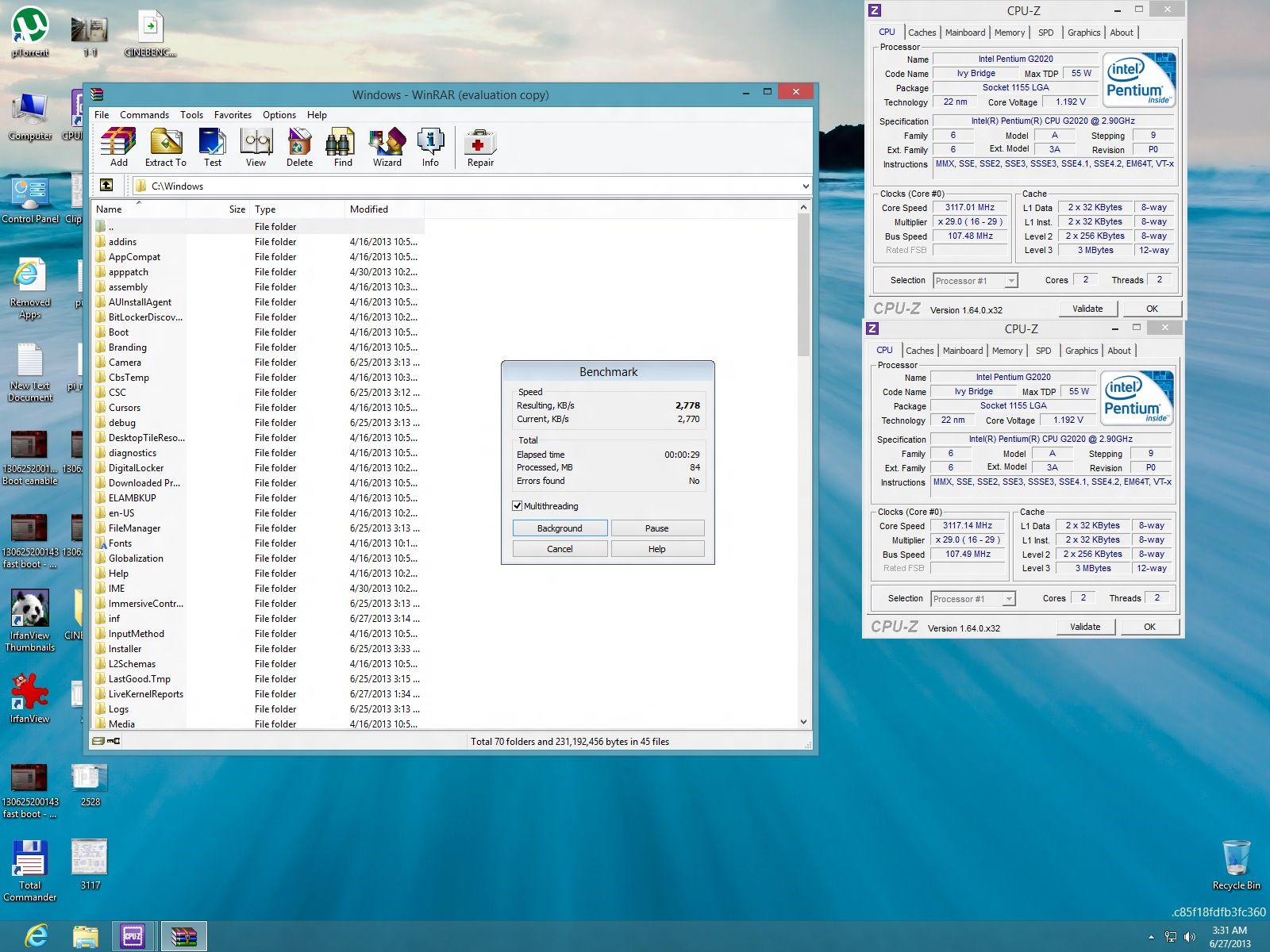The width and height of the screenshot is (1270, 952).
Task: Open File Explorer from the taskbar
Action: click(x=85, y=936)
